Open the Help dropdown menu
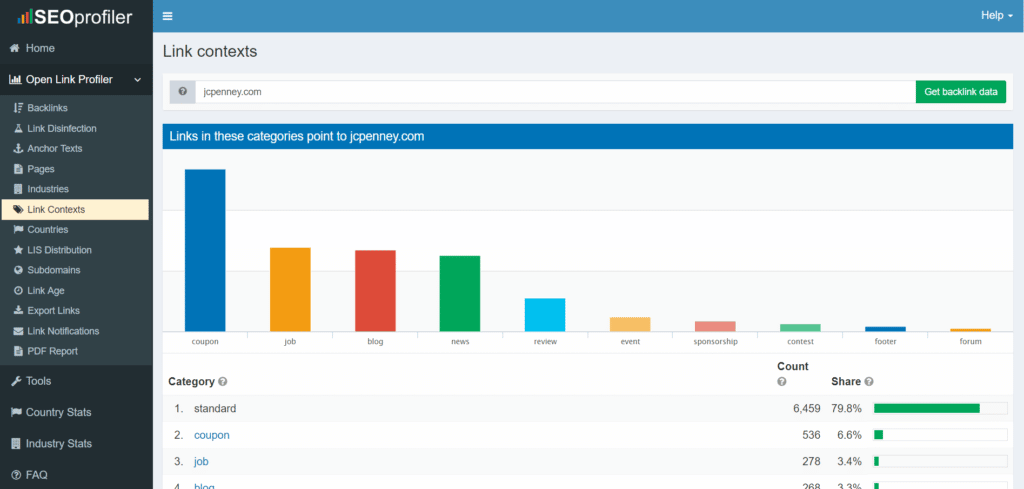Viewport: 1024px width, 489px height. pos(996,16)
